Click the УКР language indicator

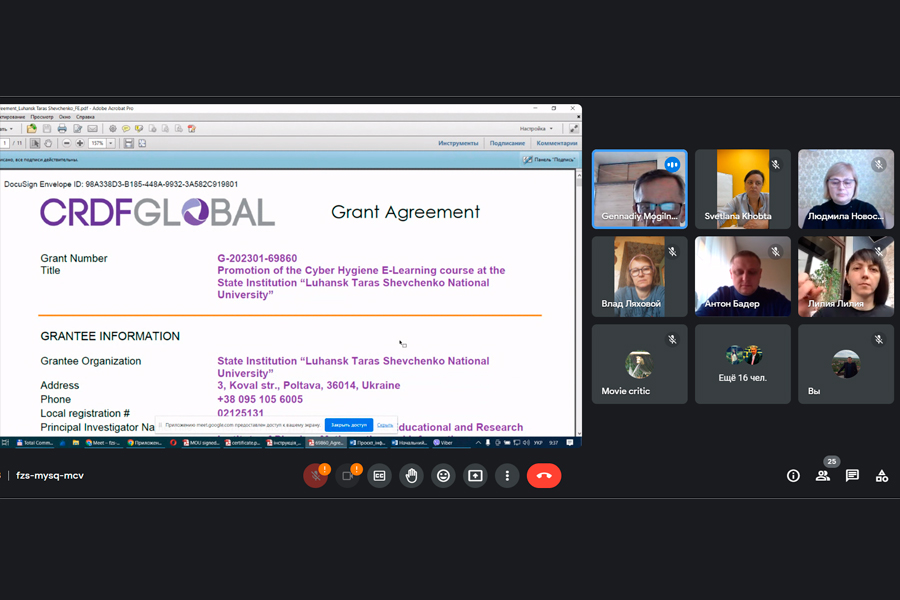click(x=538, y=443)
